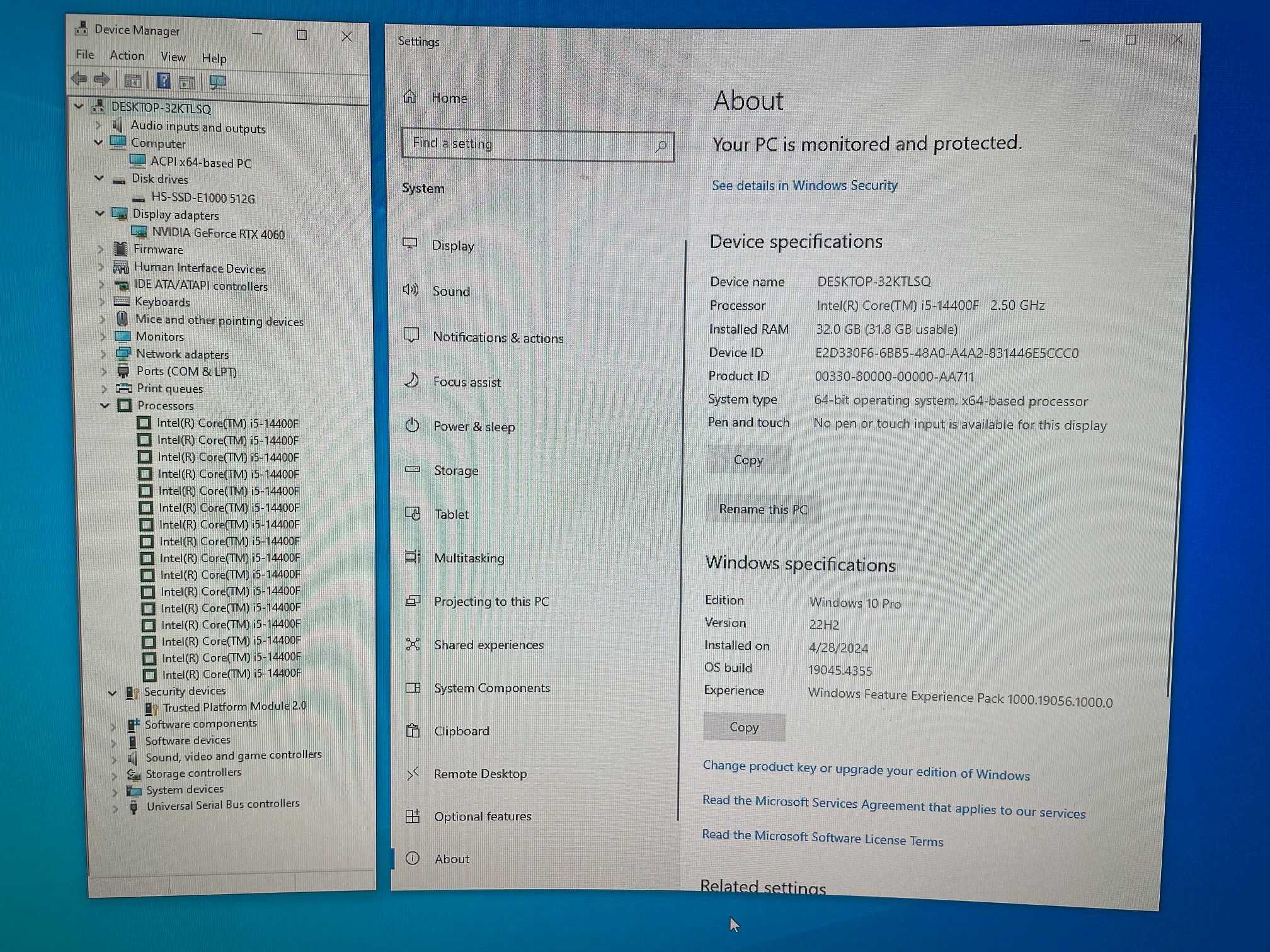Click the Find a setting search box

[x=537, y=145]
